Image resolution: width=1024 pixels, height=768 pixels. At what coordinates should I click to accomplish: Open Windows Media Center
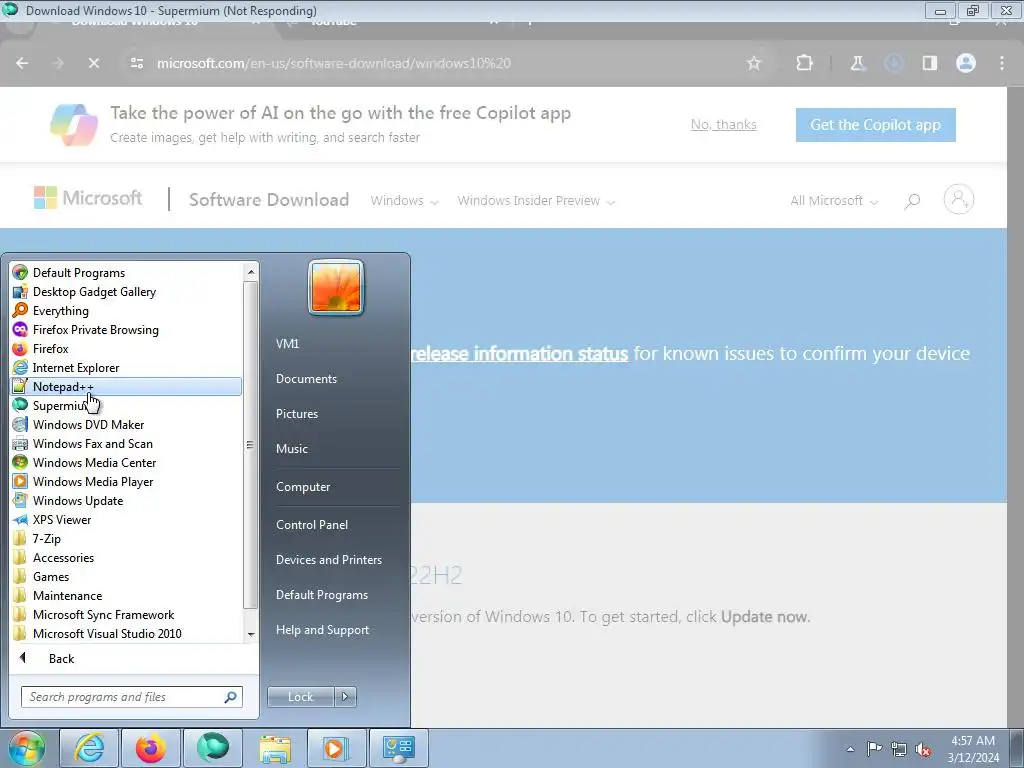point(127,462)
